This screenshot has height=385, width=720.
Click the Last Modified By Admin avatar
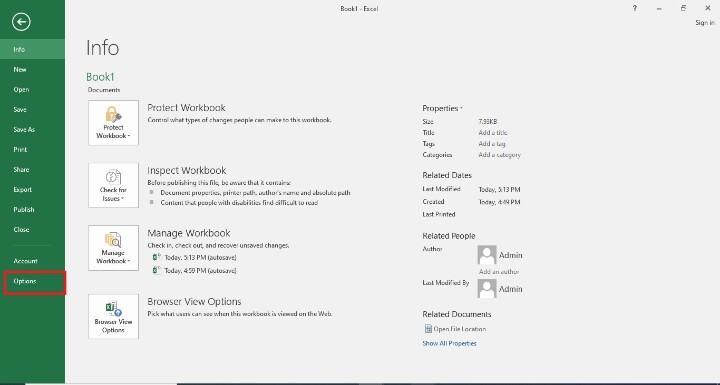[487, 289]
